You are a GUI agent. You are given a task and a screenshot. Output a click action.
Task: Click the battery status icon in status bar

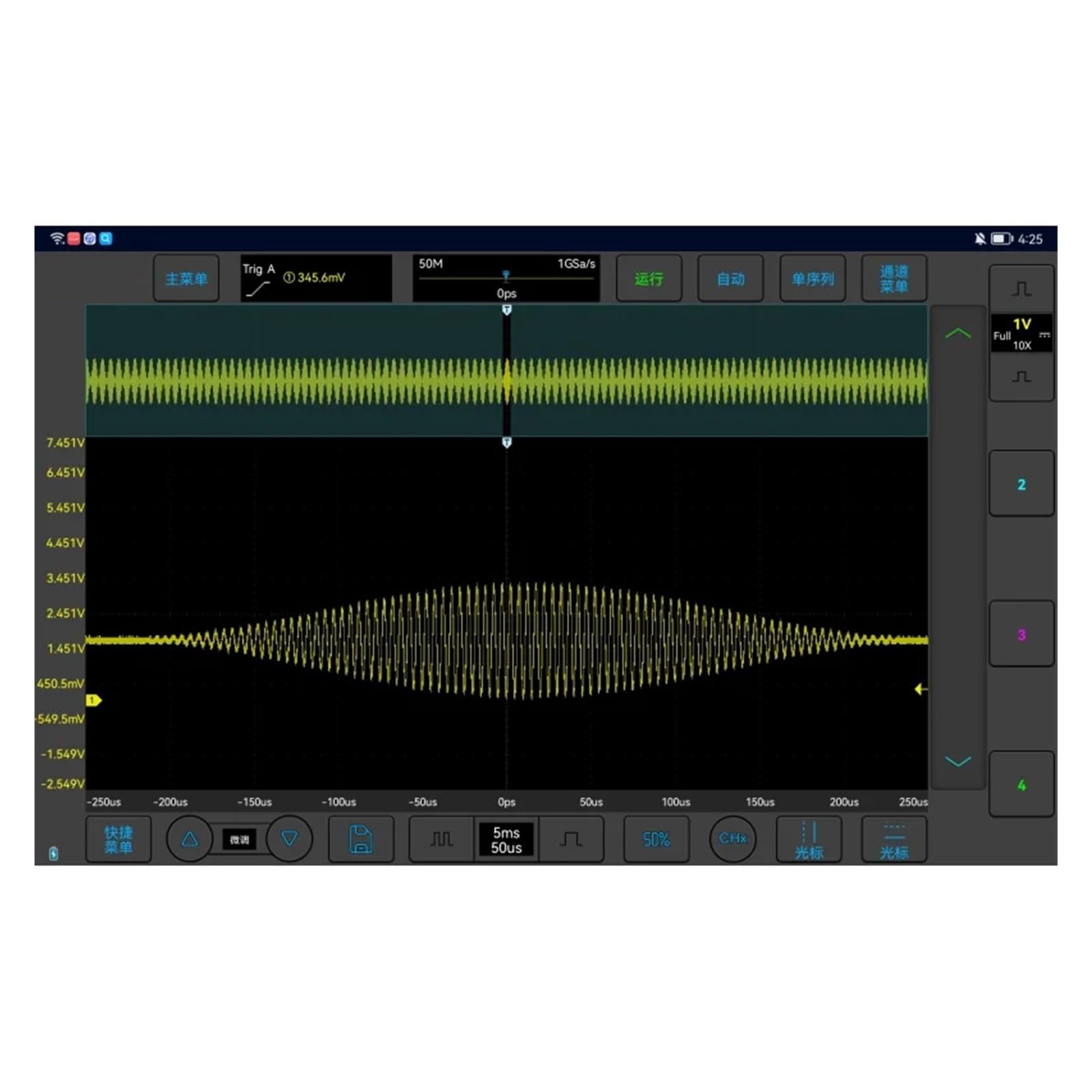1002,239
